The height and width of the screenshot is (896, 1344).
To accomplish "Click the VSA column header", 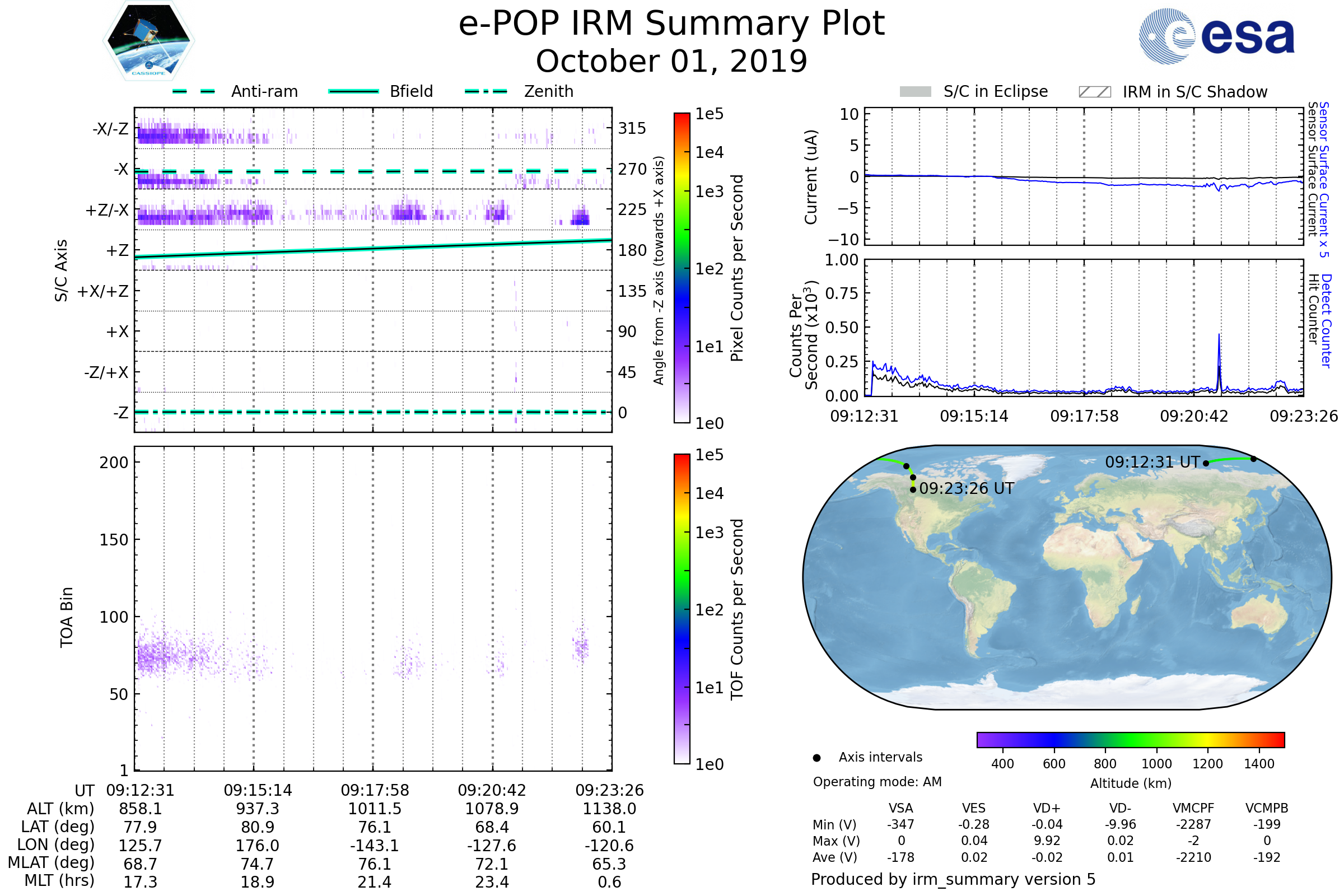I will [x=900, y=808].
